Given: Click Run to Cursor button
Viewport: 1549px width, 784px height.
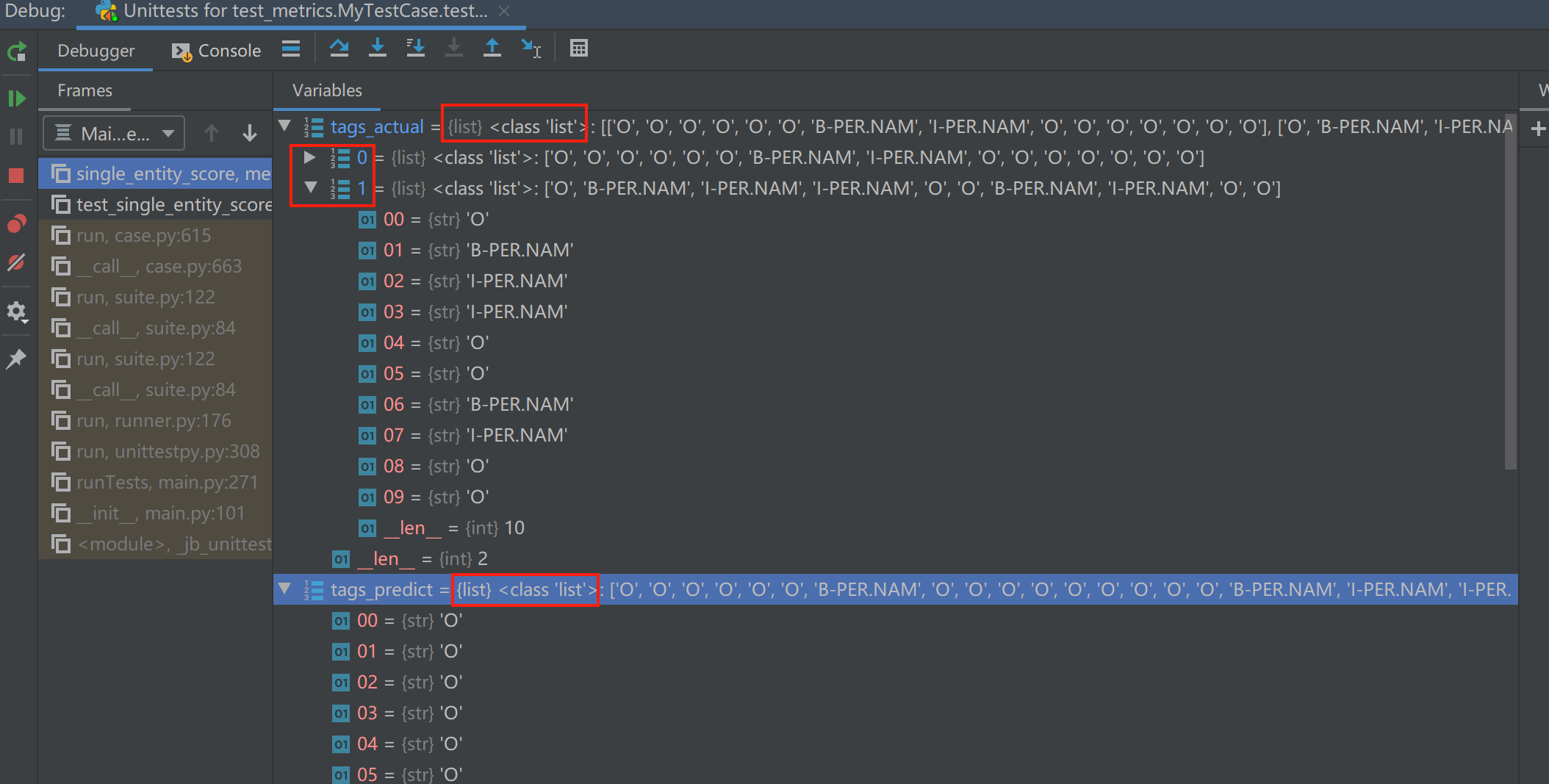Looking at the screenshot, I should click(x=531, y=48).
